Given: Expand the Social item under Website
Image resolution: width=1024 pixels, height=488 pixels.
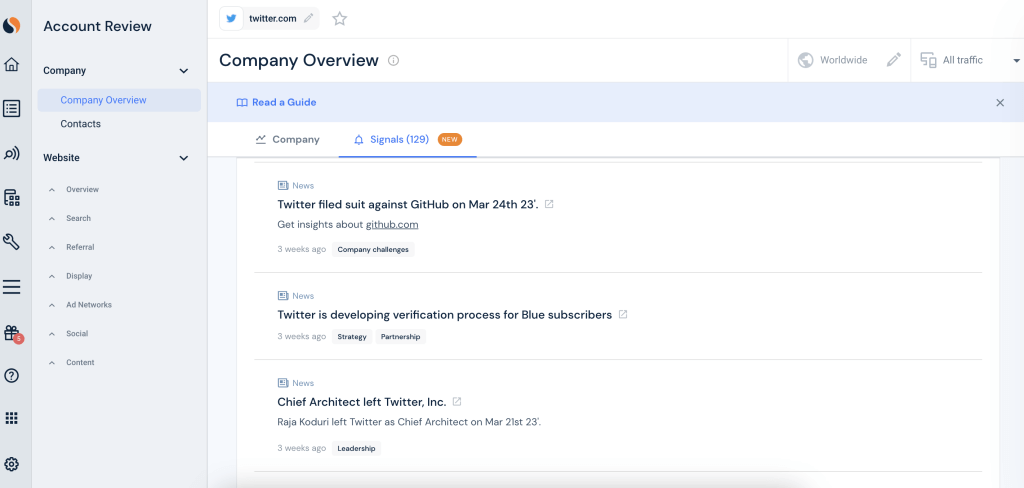Looking at the screenshot, I should tap(52, 333).
